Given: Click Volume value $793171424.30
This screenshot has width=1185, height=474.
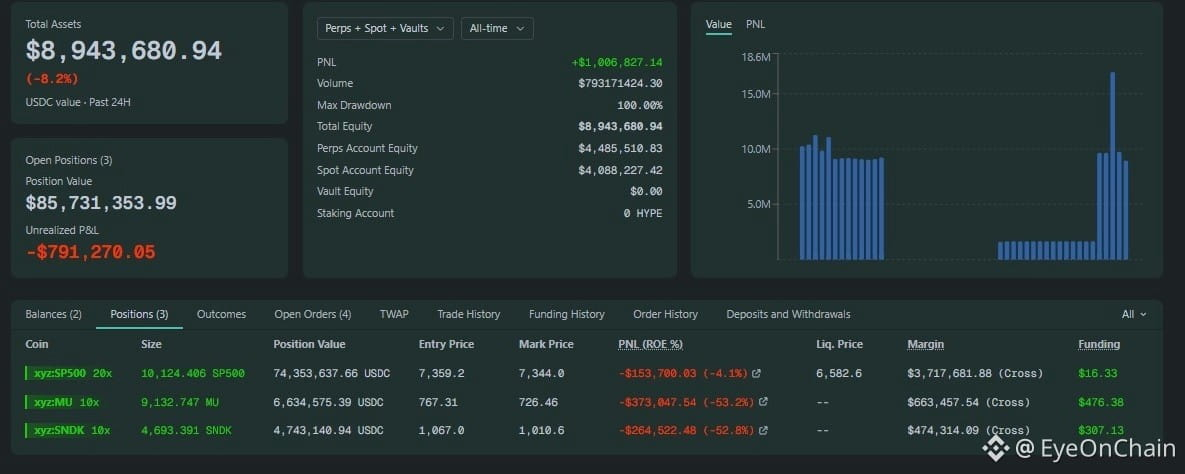Looking at the screenshot, I should tap(620, 83).
